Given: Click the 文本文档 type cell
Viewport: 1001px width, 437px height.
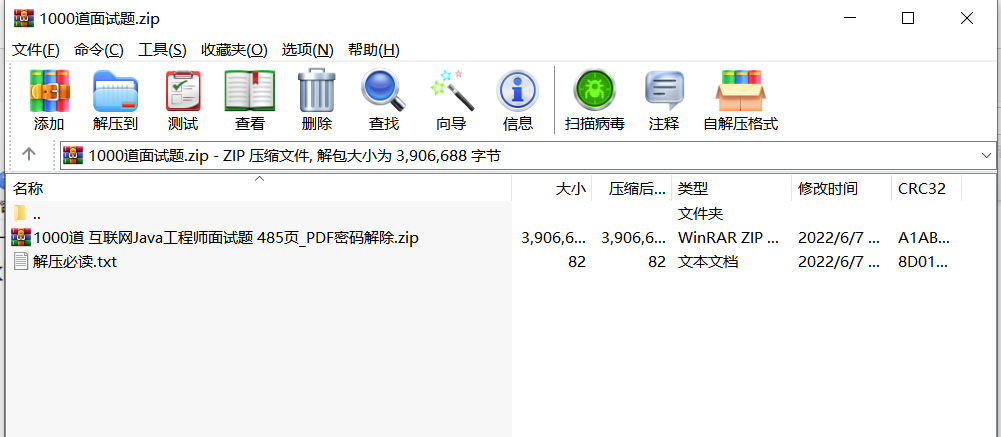Looking at the screenshot, I should point(708,262).
